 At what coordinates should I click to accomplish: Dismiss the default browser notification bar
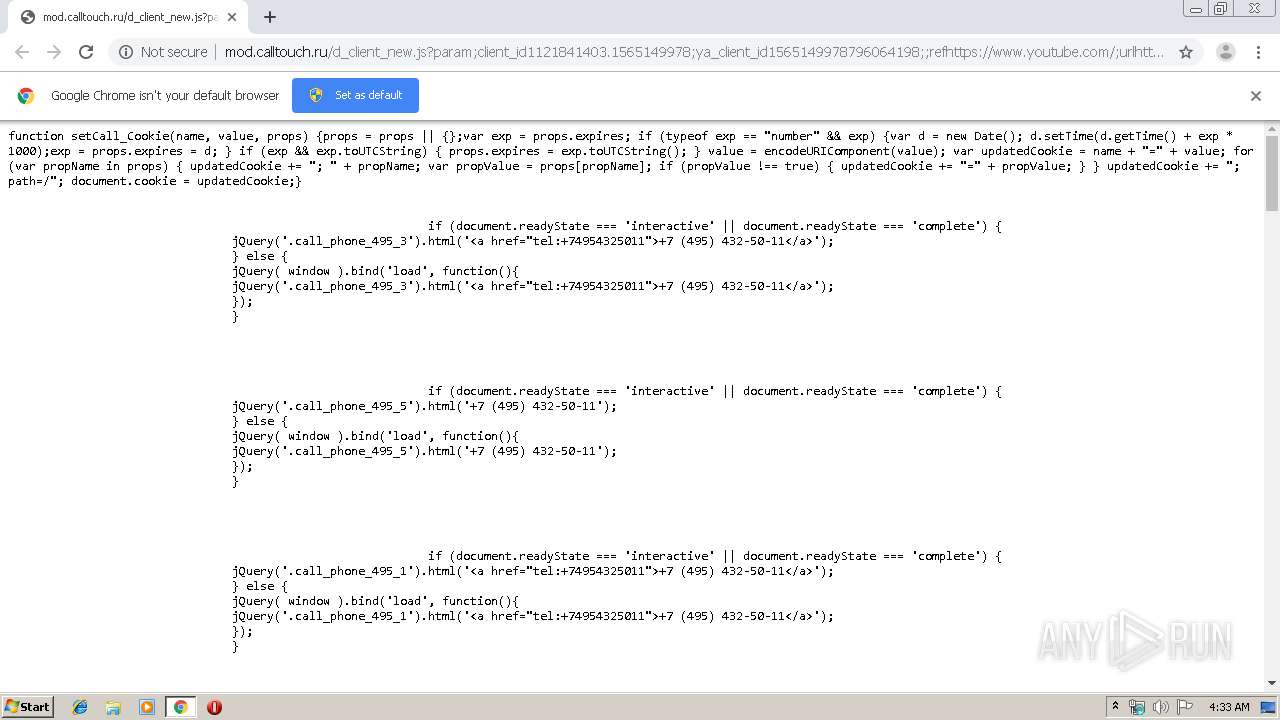click(x=1256, y=96)
